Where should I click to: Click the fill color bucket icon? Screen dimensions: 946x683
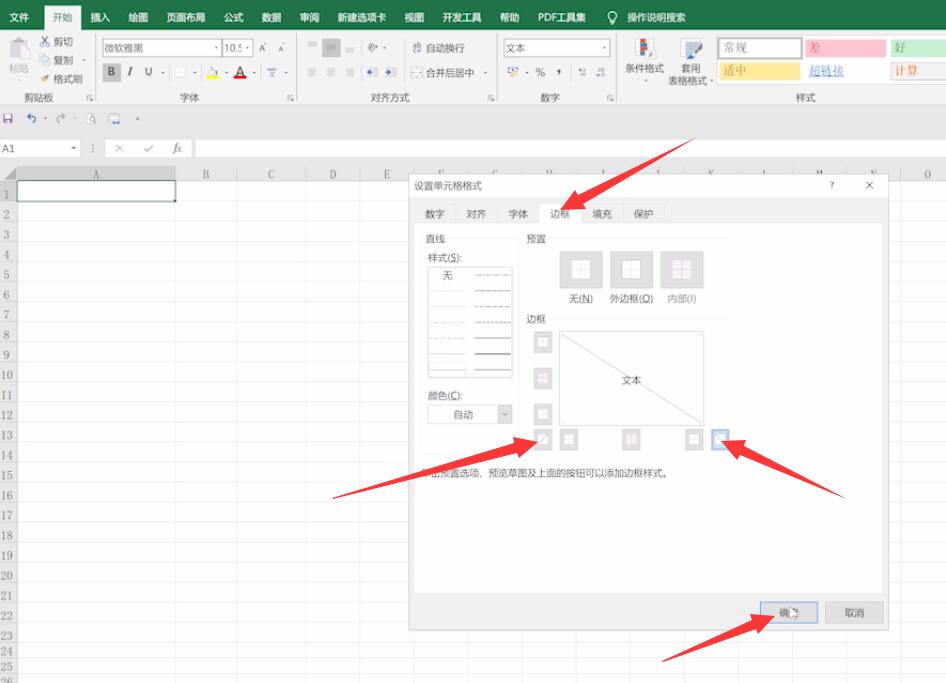tap(212, 72)
